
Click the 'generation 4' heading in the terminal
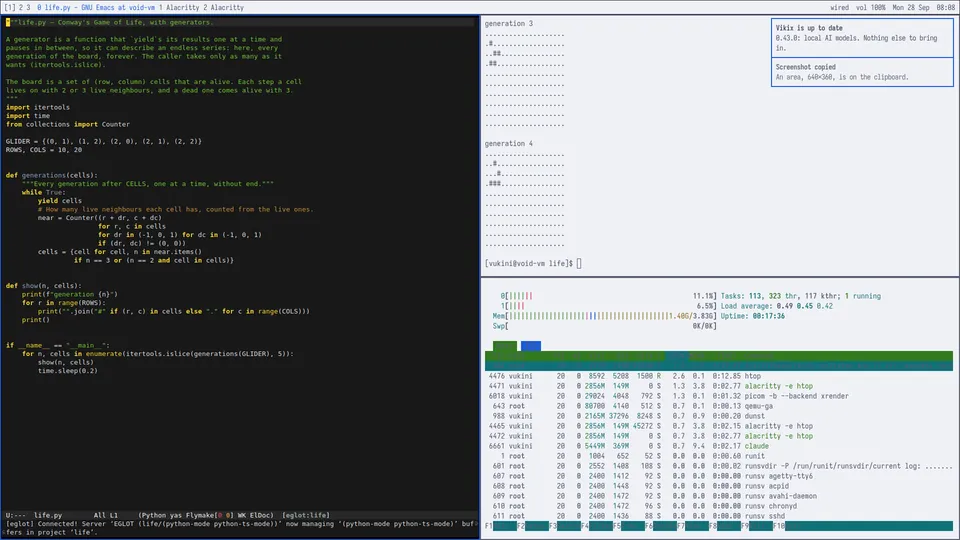coord(509,143)
